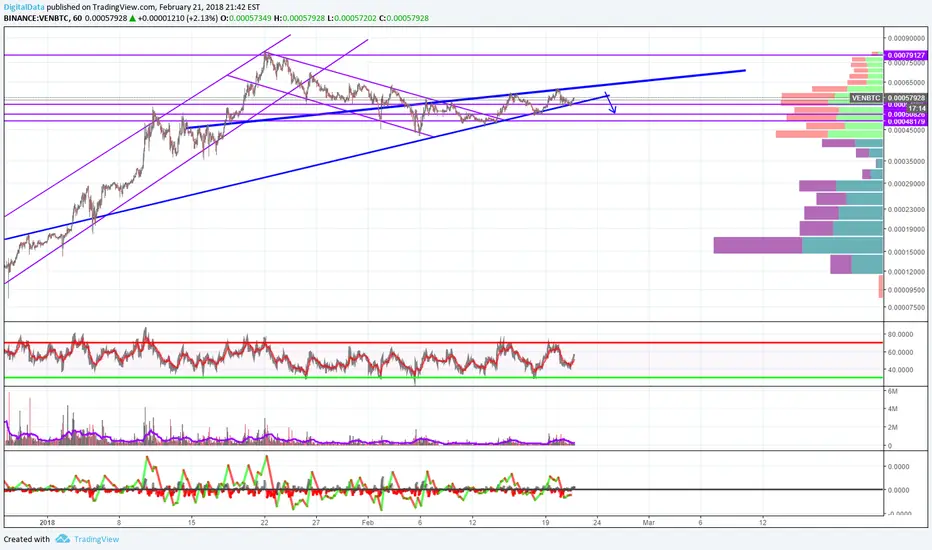Viewport: 932px width, 550px height.
Task: Click the 22 date label on time axis
Action: point(265,523)
